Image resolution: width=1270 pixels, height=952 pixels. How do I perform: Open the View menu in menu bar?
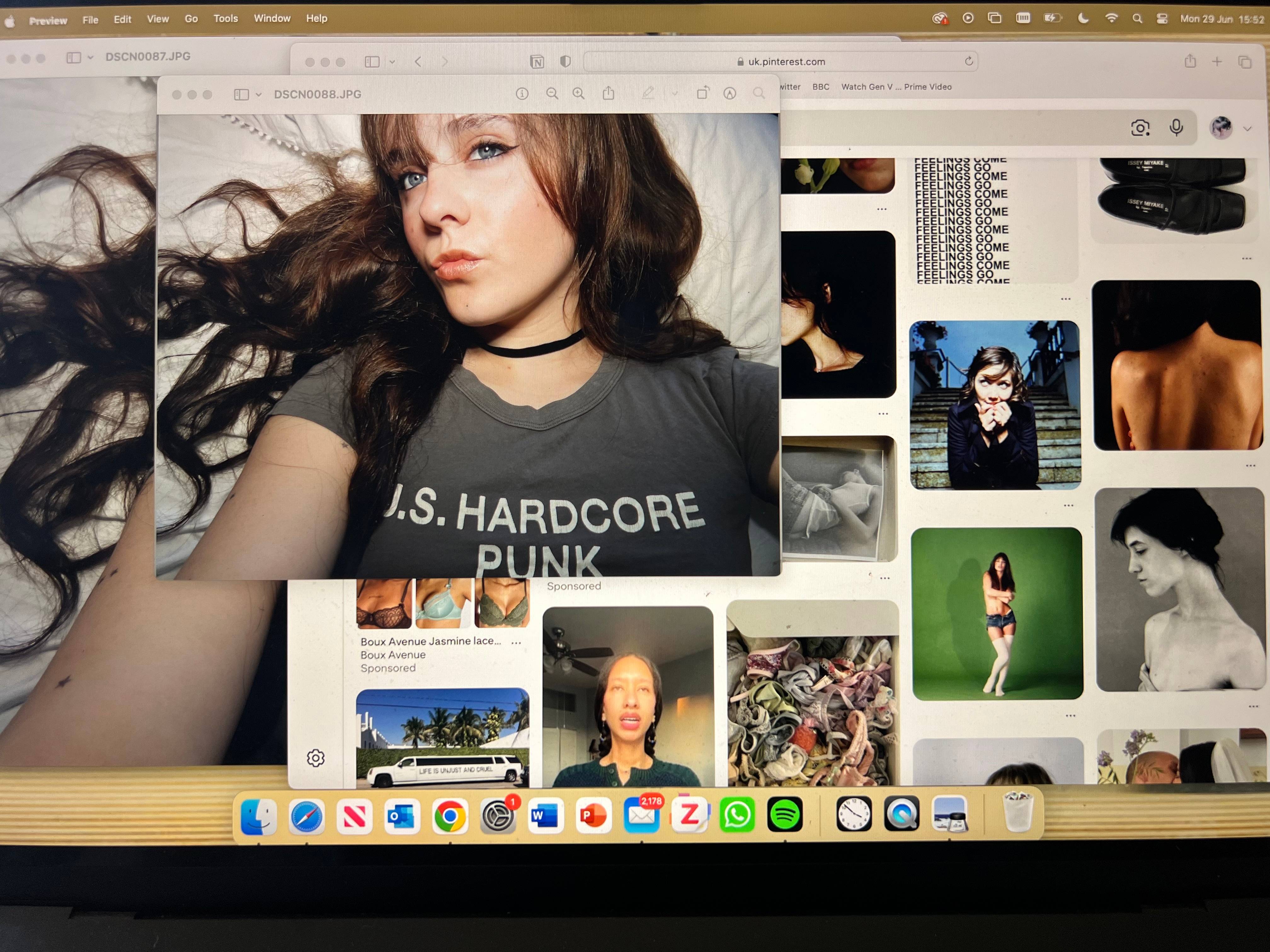point(158,19)
